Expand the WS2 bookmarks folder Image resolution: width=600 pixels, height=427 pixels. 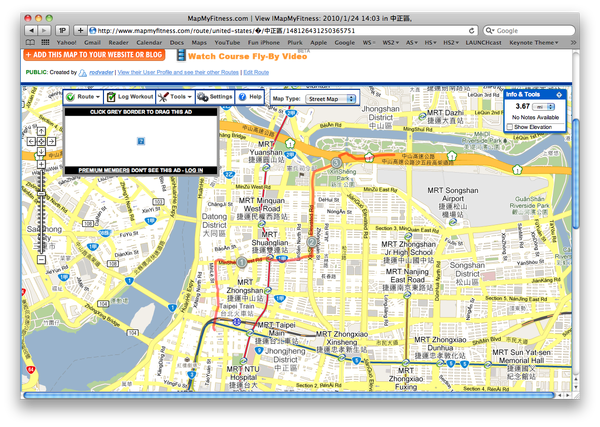[x=390, y=42]
